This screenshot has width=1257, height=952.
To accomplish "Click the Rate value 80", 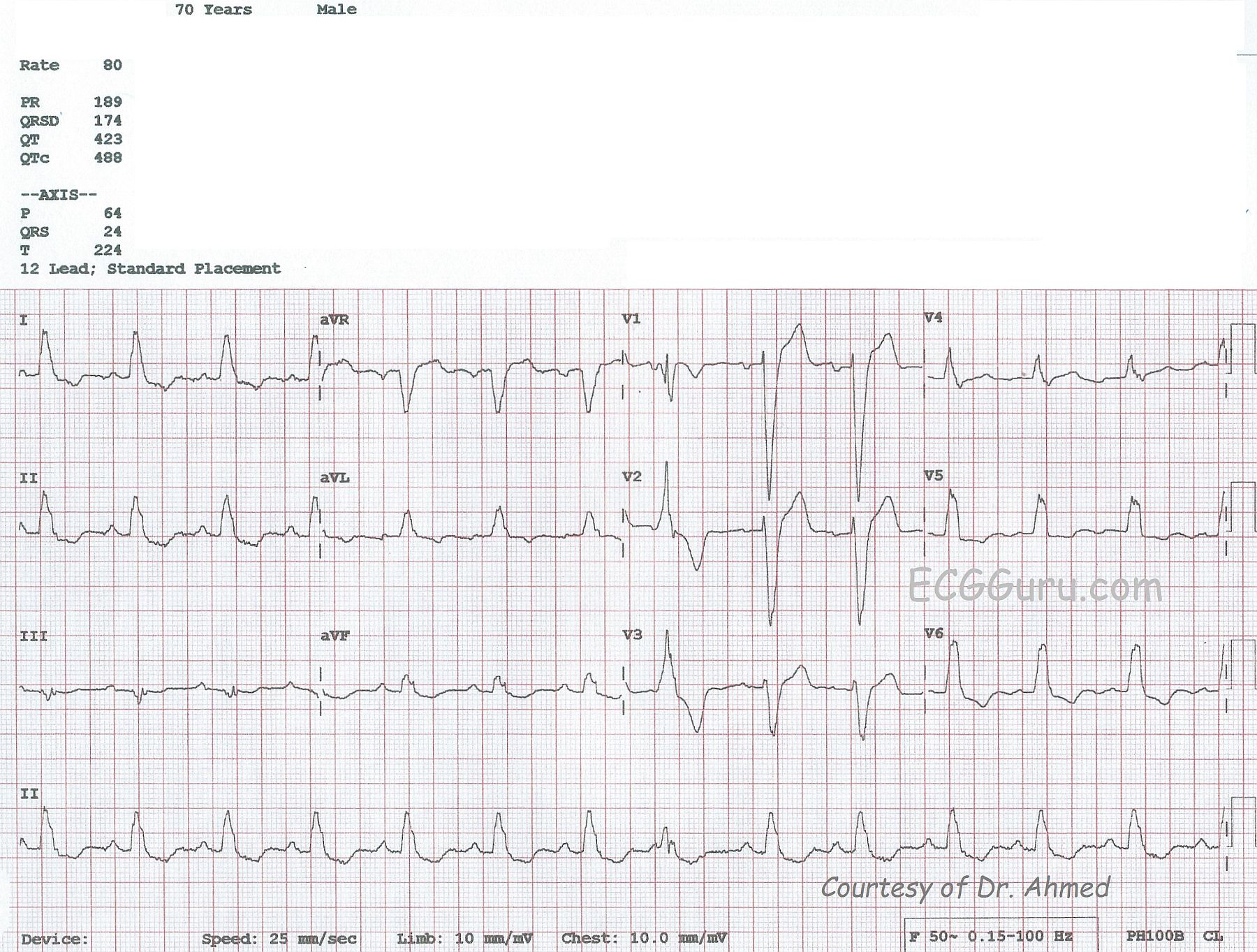I will coord(112,66).
